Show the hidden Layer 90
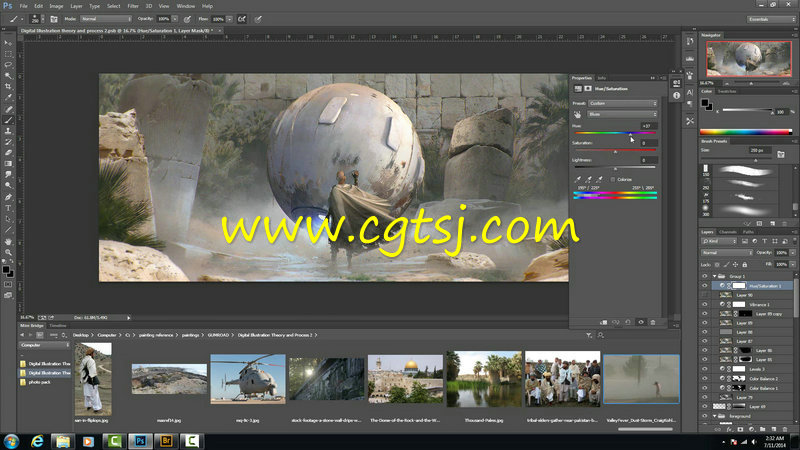This screenshot has height=450, width=800. 705,295
